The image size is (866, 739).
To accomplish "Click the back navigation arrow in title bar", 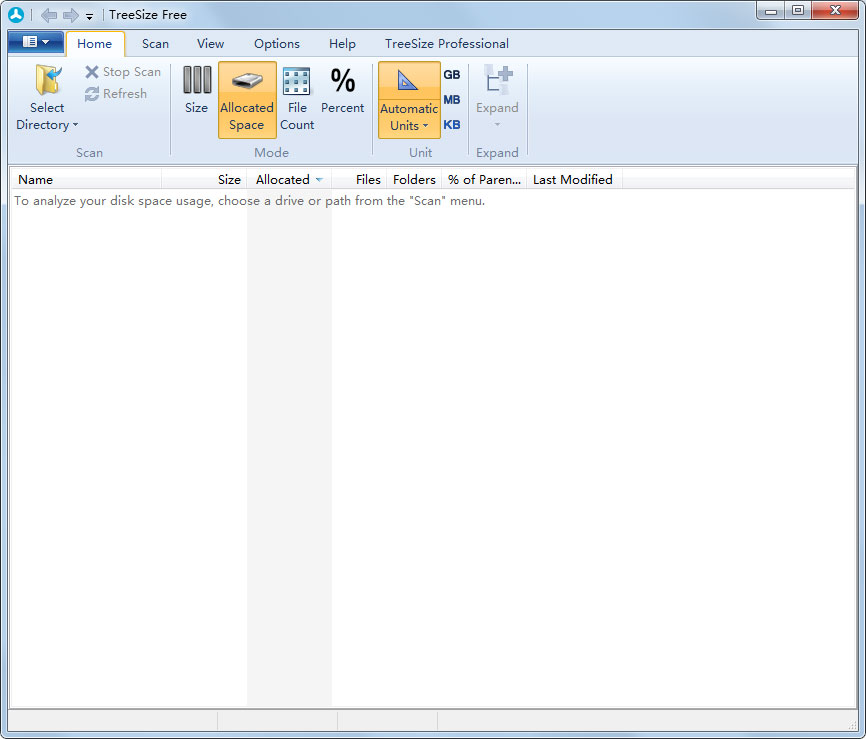I will (48, 15).
